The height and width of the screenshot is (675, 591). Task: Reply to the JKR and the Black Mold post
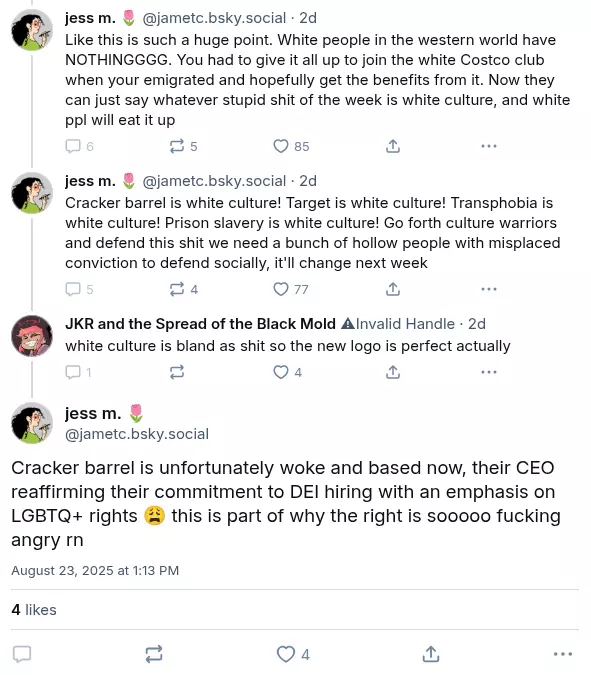(x=78, y=372)
